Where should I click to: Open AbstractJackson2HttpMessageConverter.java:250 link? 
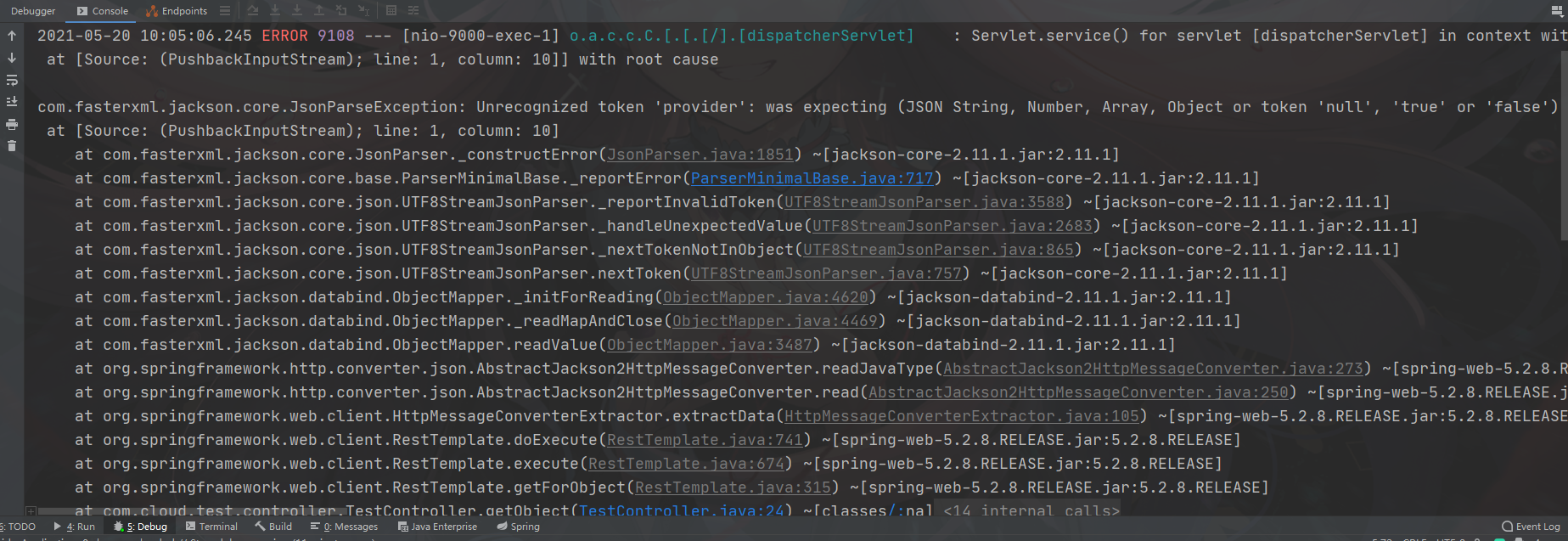click(1078, 392)
